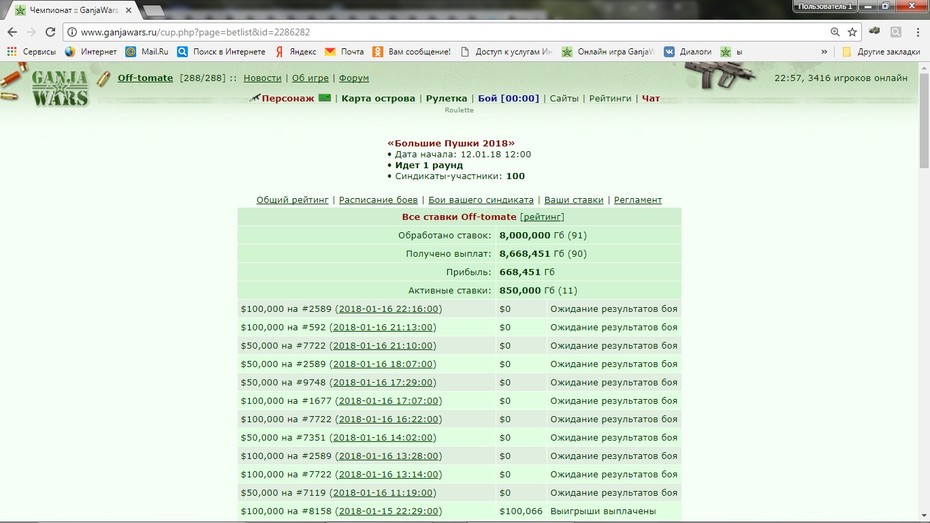This screenshot has height=523, width=930.
Task: Open the Off-tomate profile link
Action: click(x=145, y=78)
